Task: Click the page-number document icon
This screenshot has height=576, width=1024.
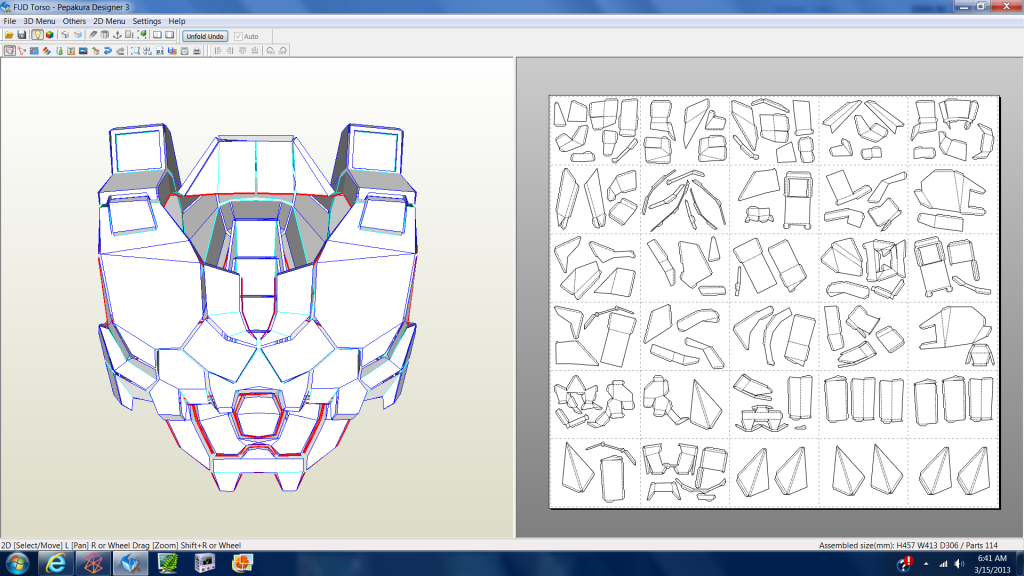Action: coord(159,51)
